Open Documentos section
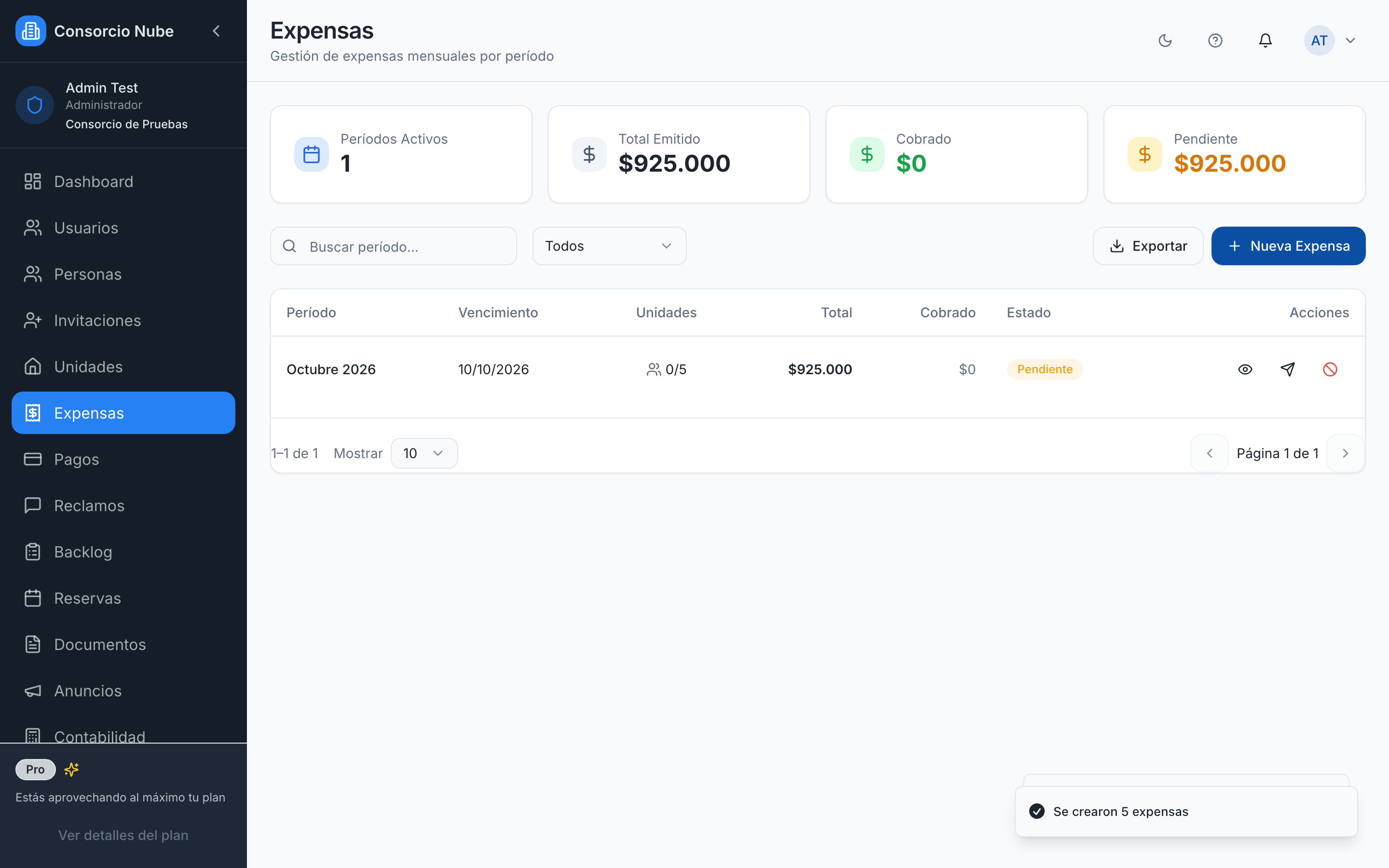Viewport: 1389px width, 868px height. point(123,645)
